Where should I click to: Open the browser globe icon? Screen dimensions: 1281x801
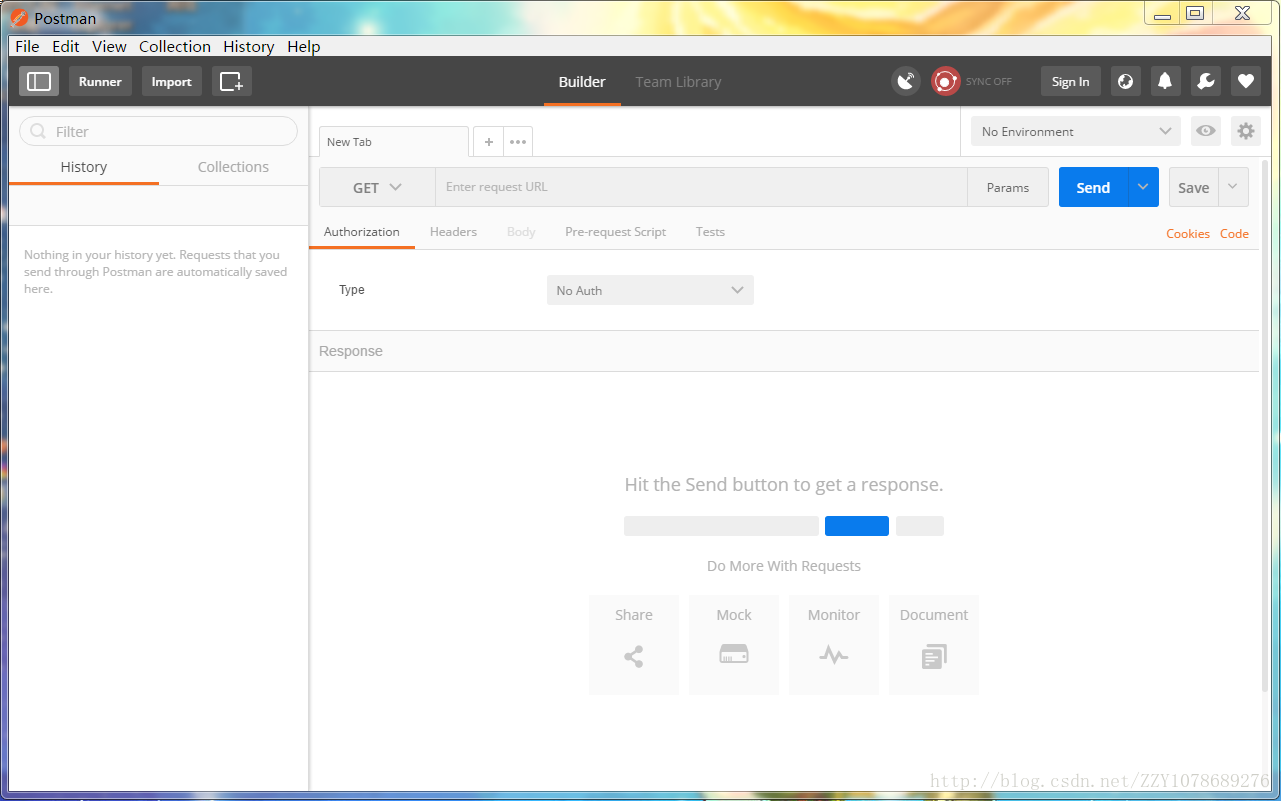[x=1126, y=82]
